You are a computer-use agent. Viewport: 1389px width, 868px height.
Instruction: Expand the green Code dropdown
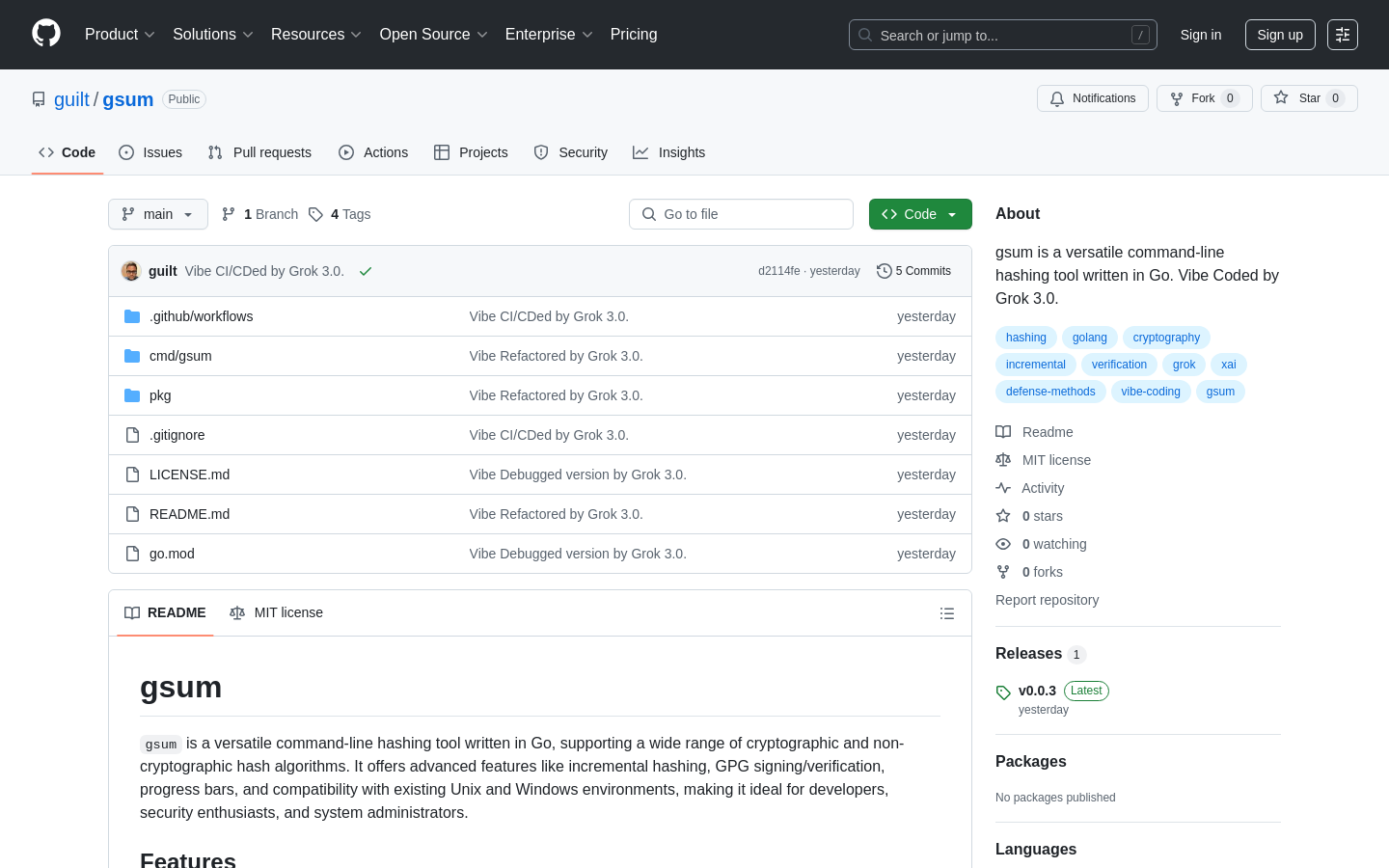920,214
